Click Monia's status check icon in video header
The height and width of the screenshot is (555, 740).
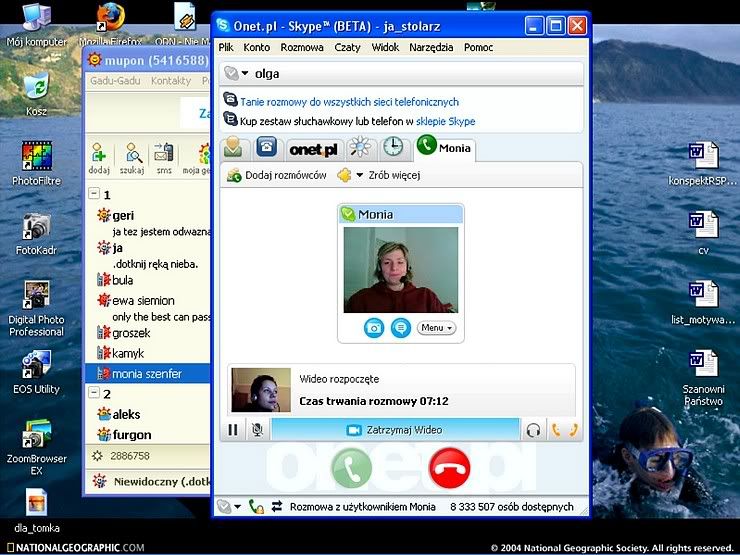348,214
